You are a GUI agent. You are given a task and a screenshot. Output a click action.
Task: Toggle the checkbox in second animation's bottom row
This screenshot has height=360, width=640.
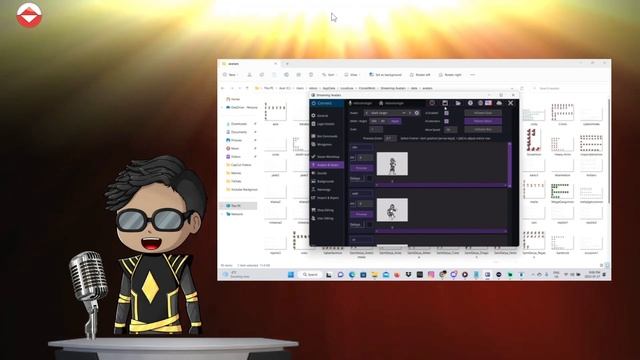tap(369, 224)
